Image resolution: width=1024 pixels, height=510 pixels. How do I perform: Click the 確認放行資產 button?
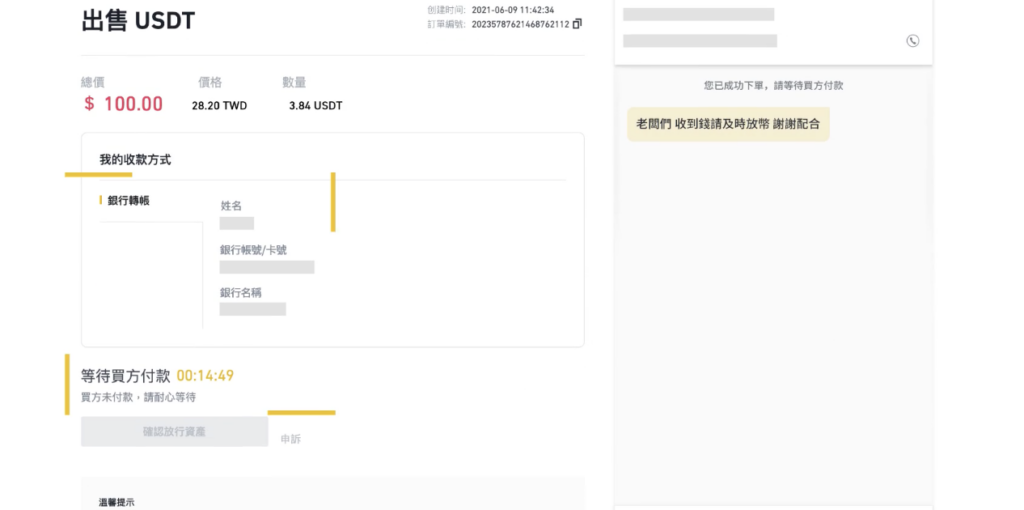click(x=174, y=432)
